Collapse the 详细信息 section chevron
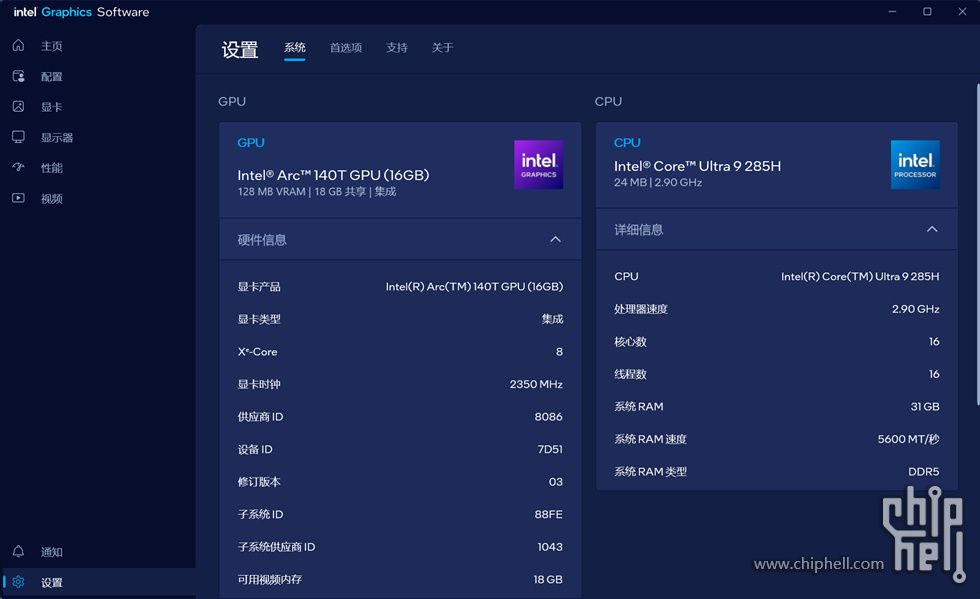Screen dimensions: 980x599 932,229
